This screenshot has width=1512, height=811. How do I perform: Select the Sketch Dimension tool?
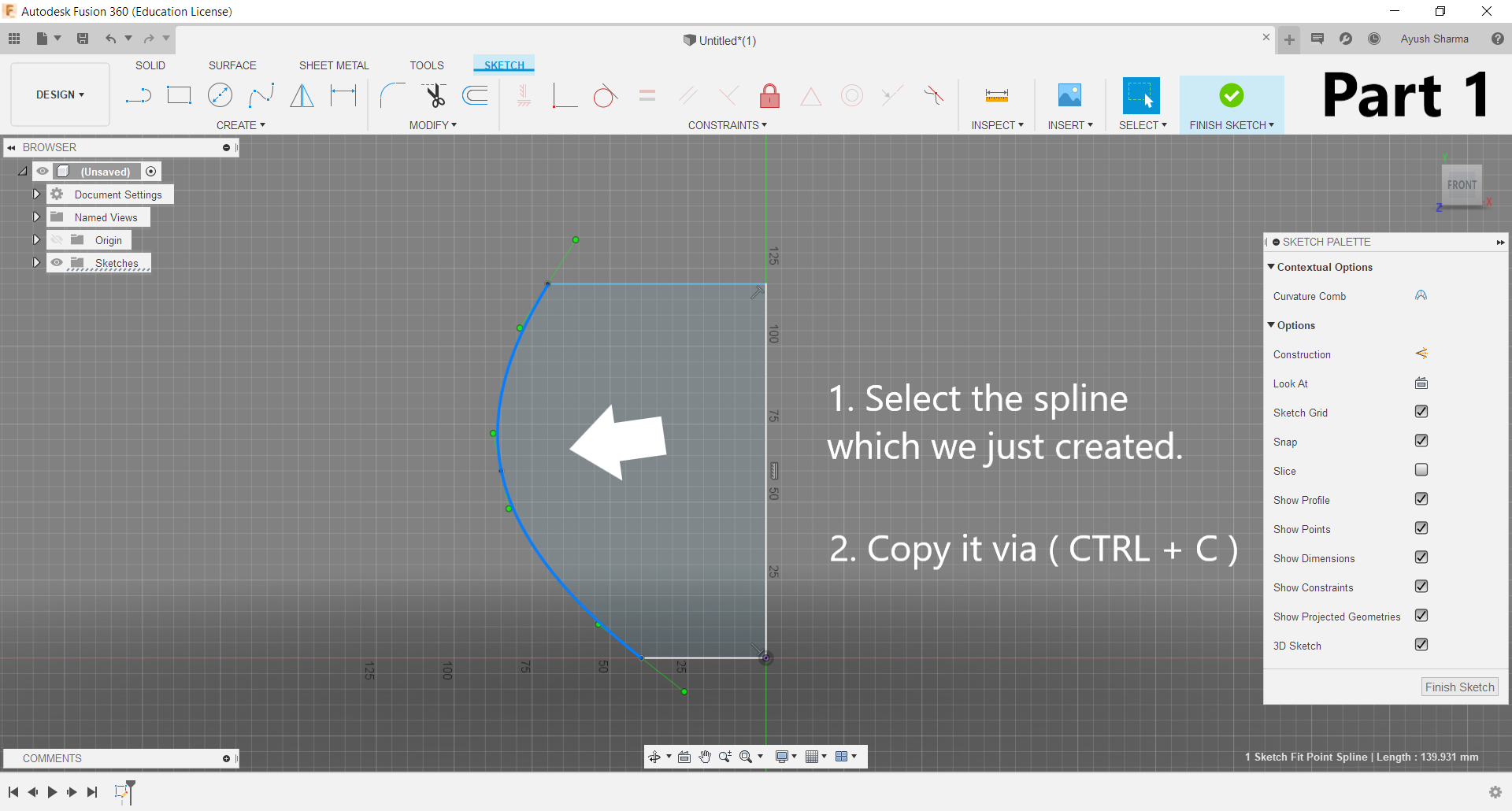pyautogui.click(x=343, y=96)
